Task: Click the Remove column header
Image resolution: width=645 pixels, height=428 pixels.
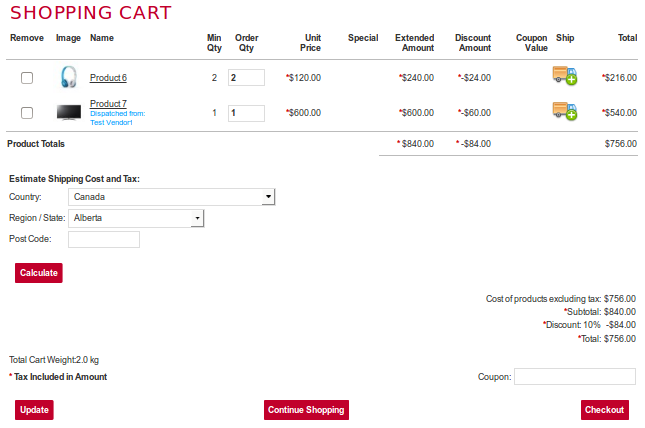Action: [27, 38]
